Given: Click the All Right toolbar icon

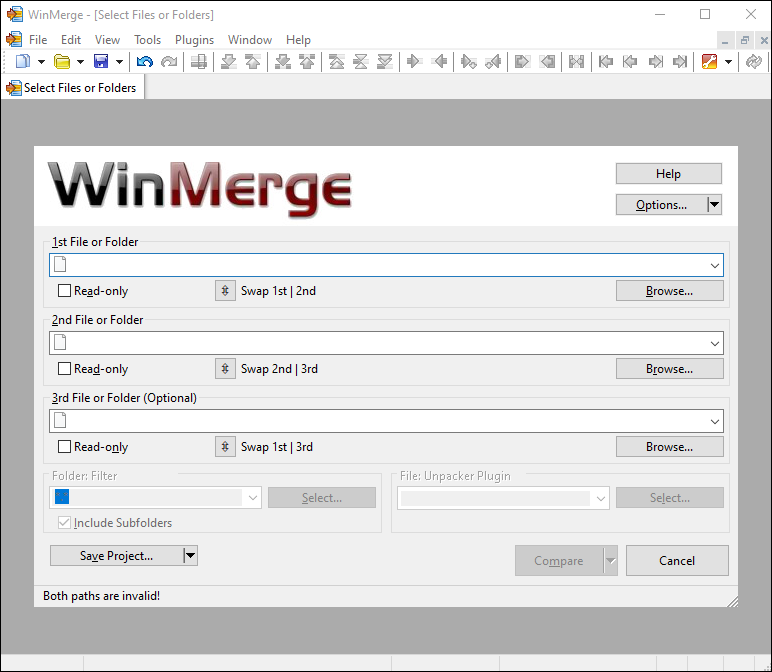Looking at the screenshot, I should click(522, 62).
